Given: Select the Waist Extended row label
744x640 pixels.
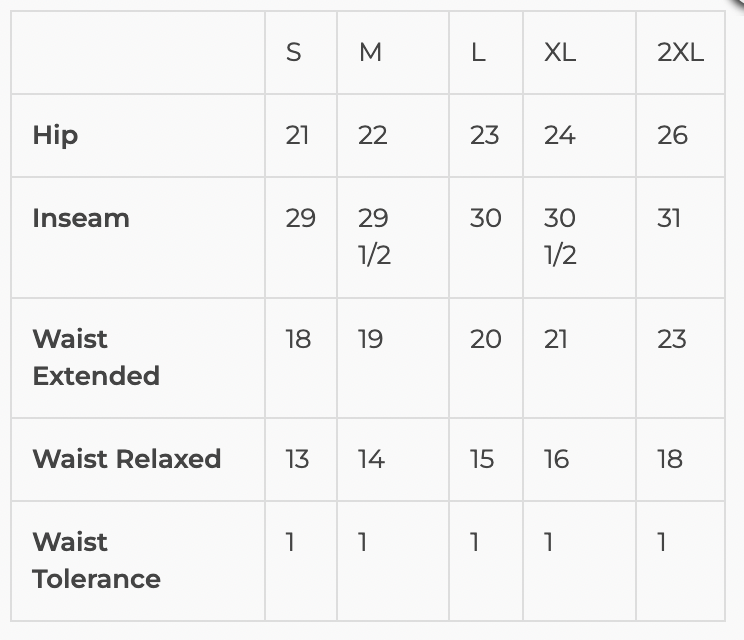Looking at the screenshot, I should pos(96,357).
